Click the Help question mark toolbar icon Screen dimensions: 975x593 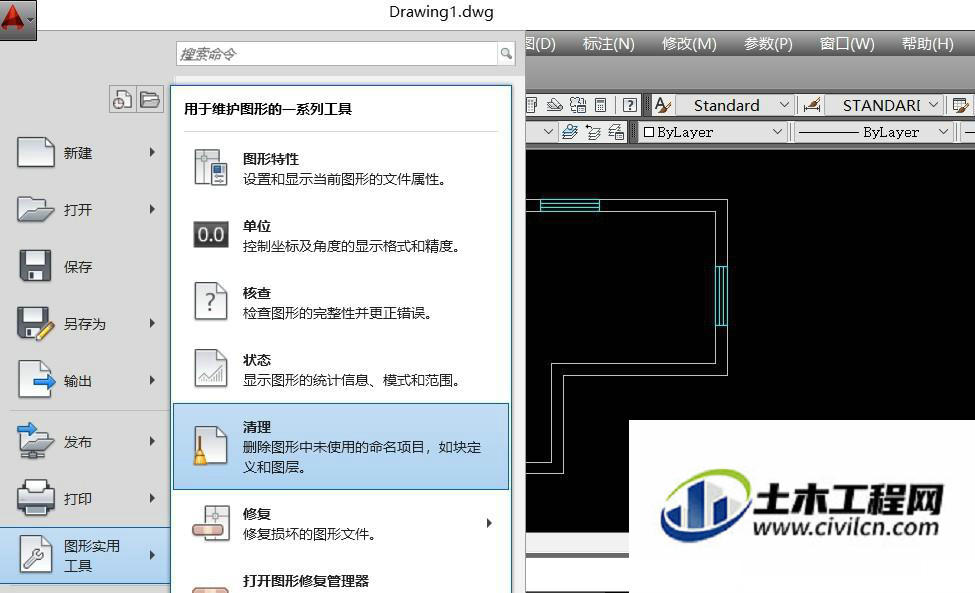click(629, 105)
